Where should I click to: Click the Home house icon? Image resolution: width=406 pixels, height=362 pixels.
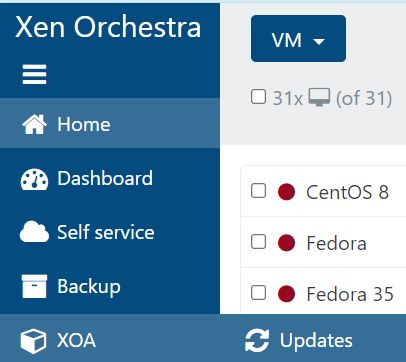tap(34, 124)
